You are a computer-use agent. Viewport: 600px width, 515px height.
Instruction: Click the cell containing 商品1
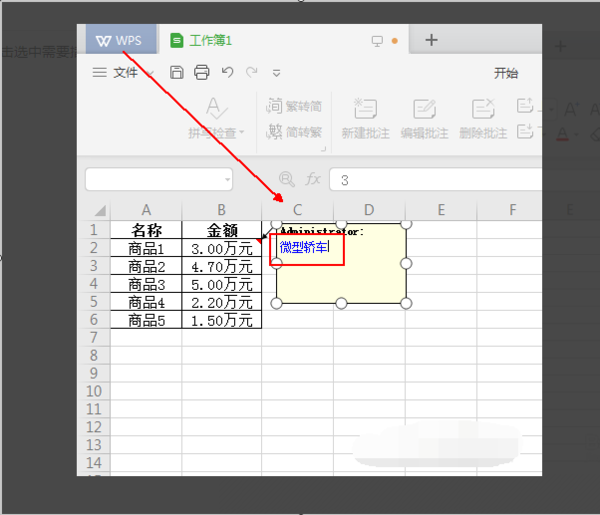pos(146,248)
